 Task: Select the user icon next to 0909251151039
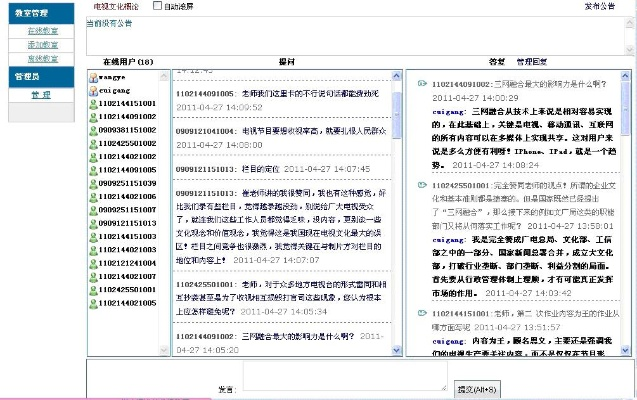93,184
